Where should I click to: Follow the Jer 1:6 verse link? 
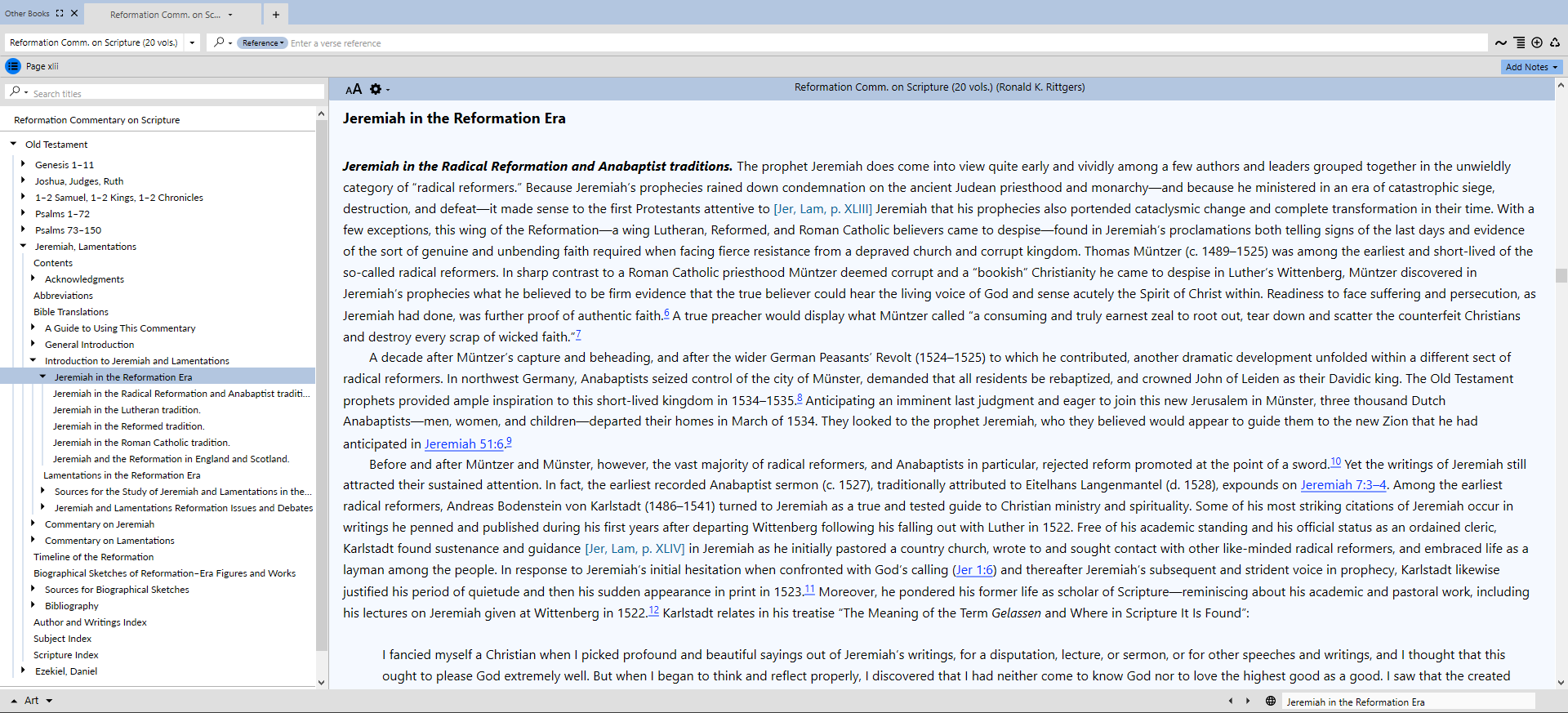(975, 570)
